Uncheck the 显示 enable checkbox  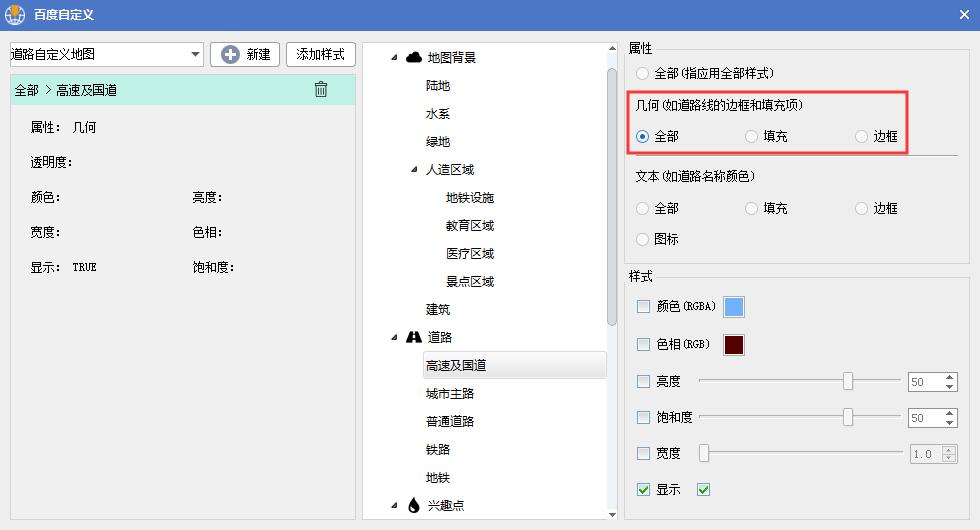(643, 489)
